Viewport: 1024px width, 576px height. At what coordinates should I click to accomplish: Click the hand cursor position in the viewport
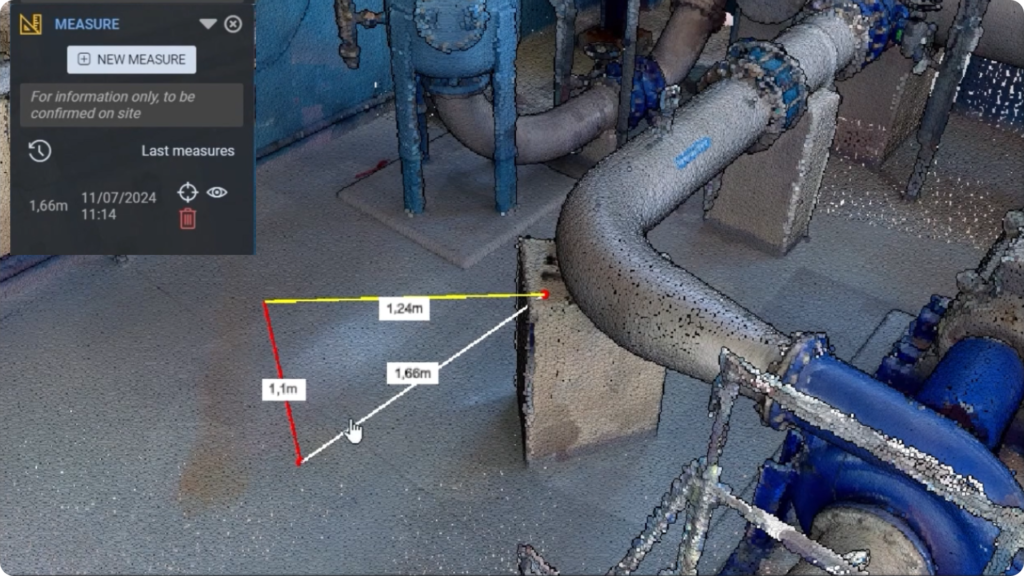(355, 428)
